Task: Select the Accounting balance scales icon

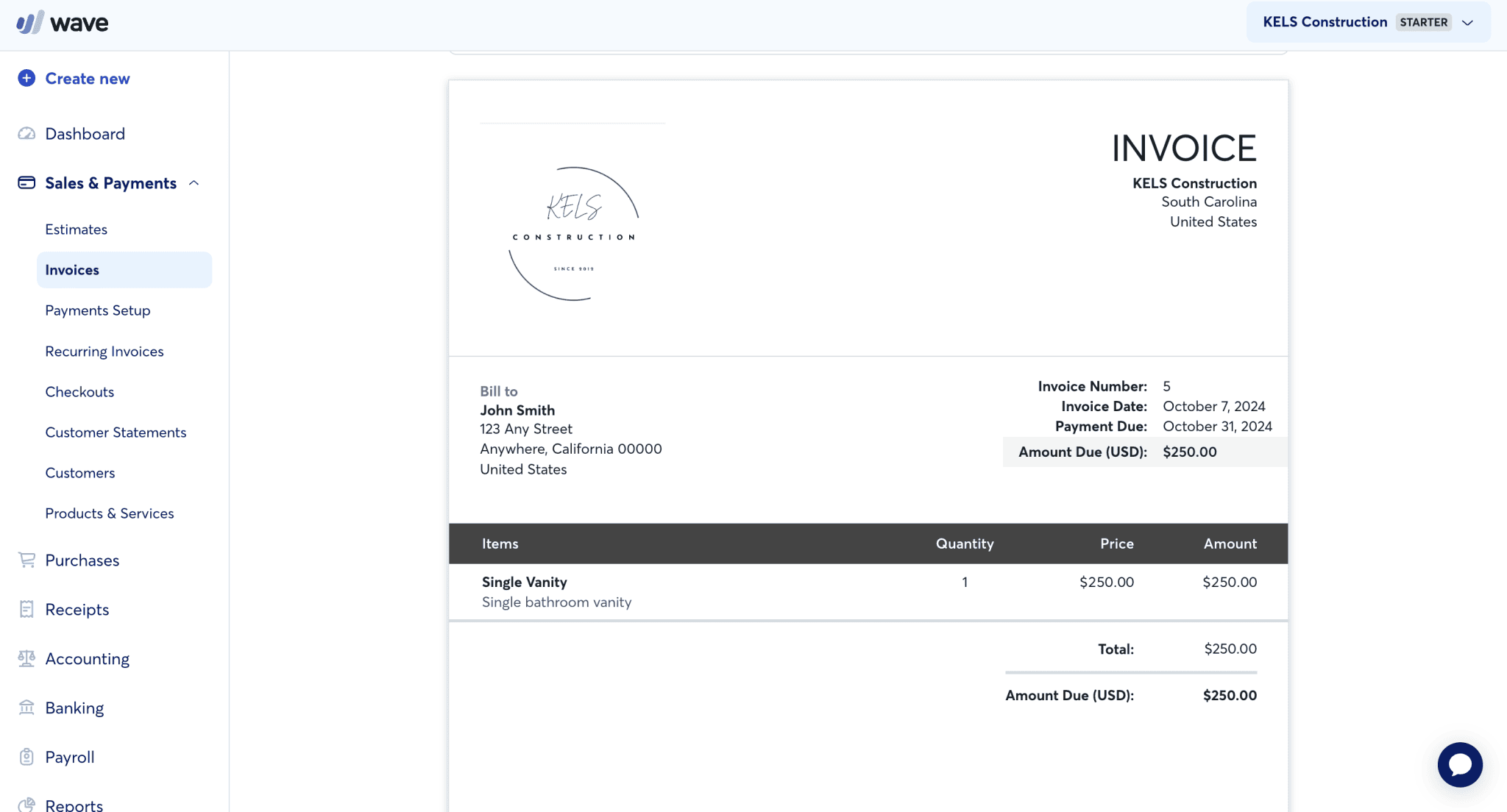Action: pyautogui.click(x=26, y=658)
